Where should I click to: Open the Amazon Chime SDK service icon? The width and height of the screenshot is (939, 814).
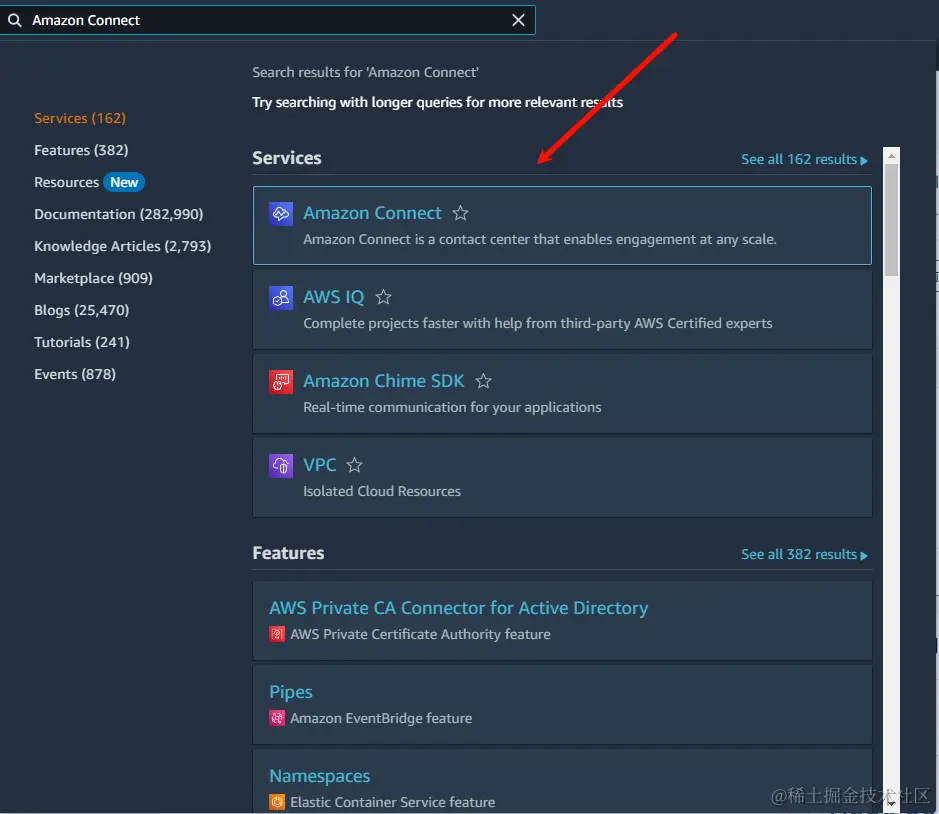(x=281, y=382)
